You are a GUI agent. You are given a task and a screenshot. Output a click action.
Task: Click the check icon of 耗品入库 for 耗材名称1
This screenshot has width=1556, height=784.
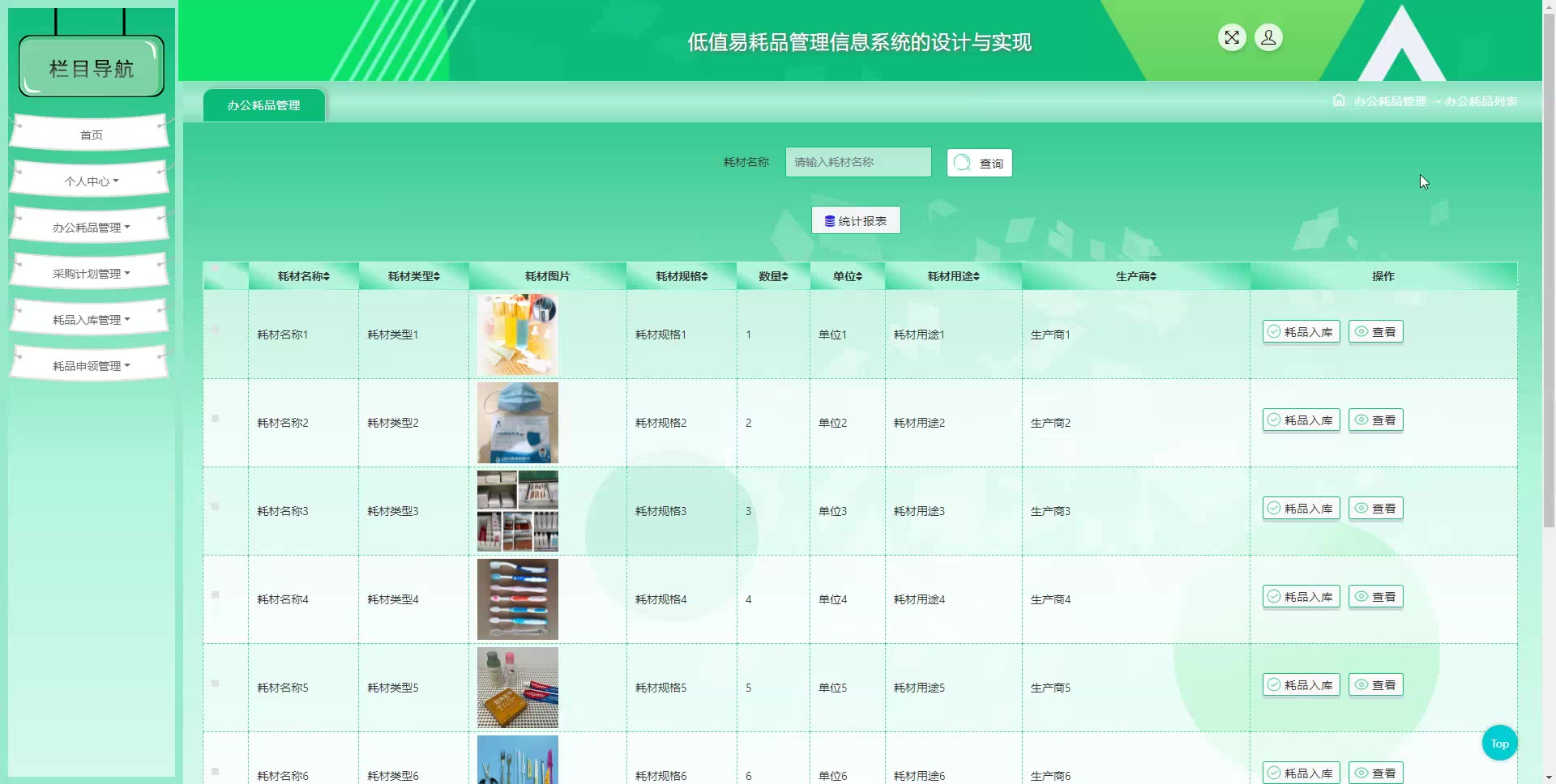point(1274,331)
